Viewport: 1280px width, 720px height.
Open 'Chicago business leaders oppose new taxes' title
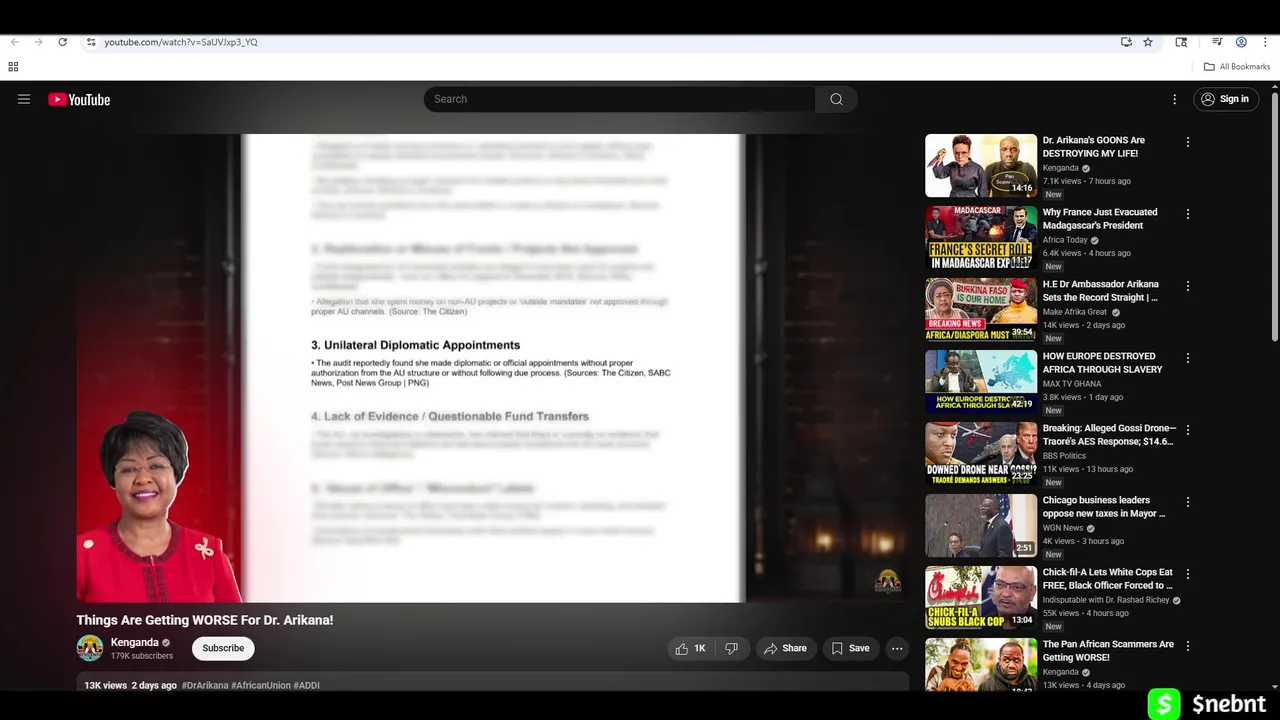point(1104,506)
